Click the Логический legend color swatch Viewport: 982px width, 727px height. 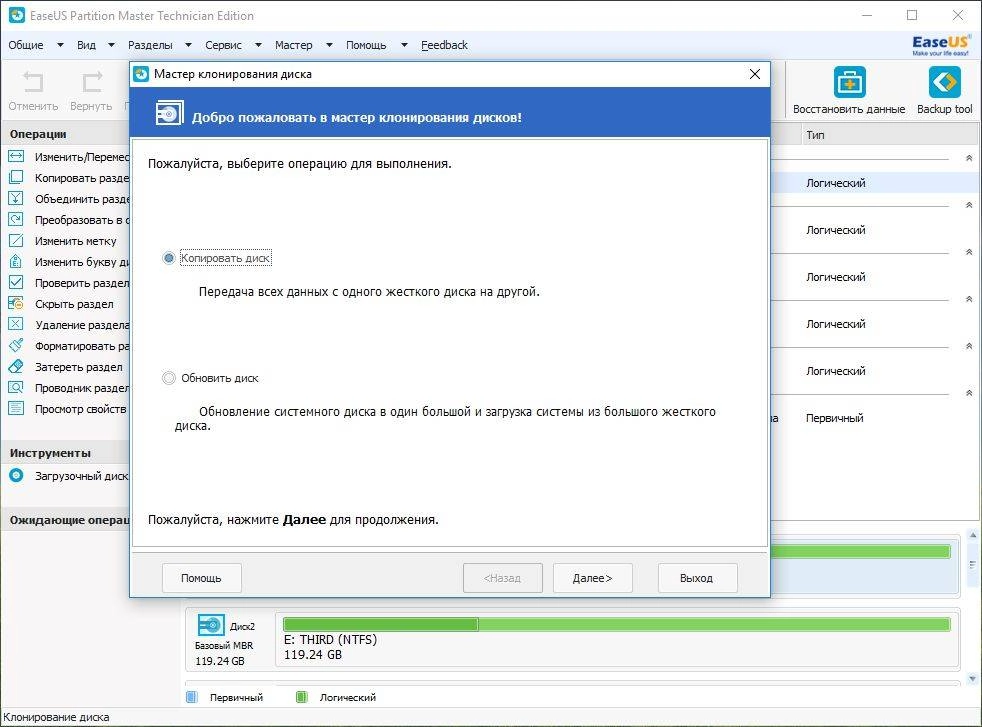(x=301, y=697)
